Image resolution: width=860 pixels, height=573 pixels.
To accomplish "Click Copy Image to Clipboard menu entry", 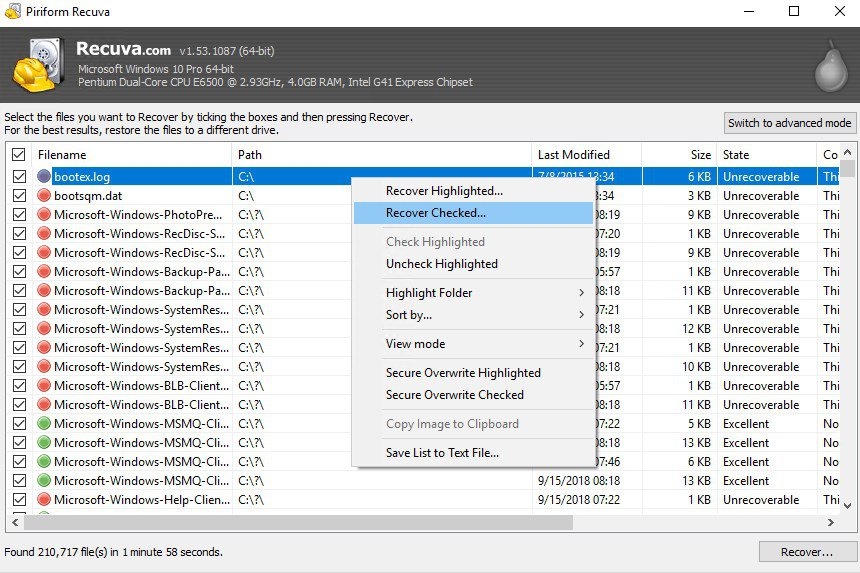I will (x=473, y=424).
